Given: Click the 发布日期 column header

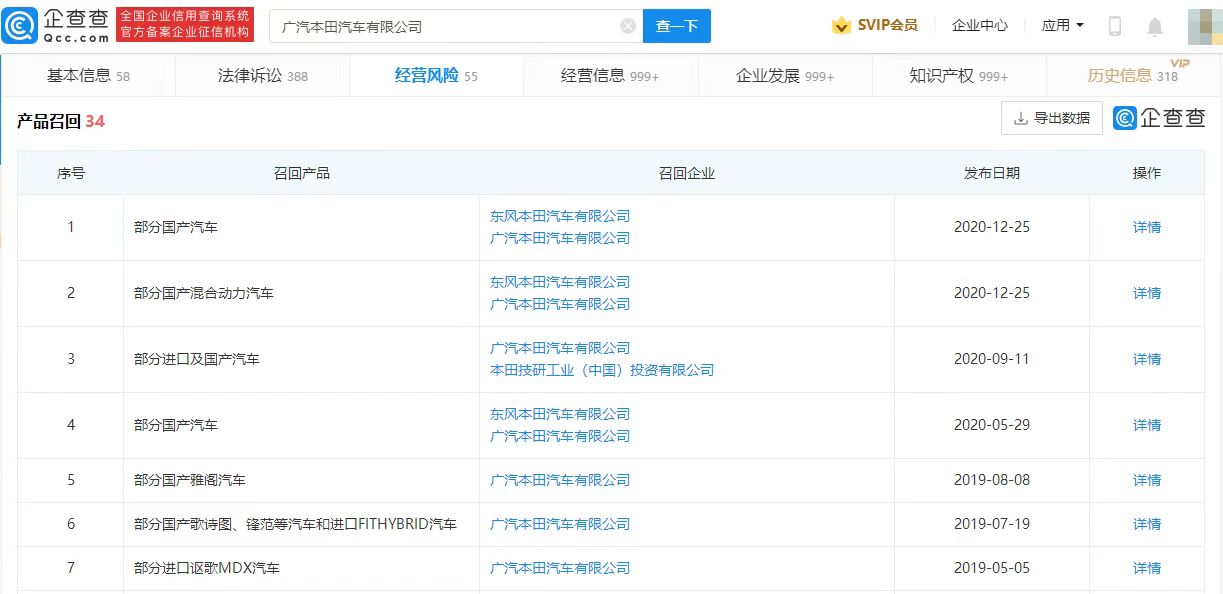Looking at the screenshot, I should 991,173.
